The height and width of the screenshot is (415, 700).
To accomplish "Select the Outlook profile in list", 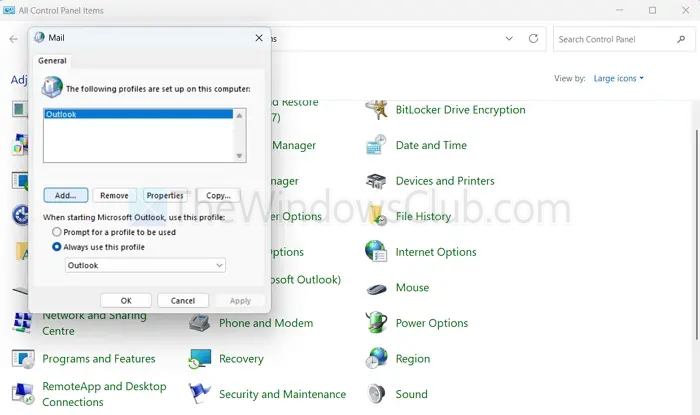I will [138, 114].
